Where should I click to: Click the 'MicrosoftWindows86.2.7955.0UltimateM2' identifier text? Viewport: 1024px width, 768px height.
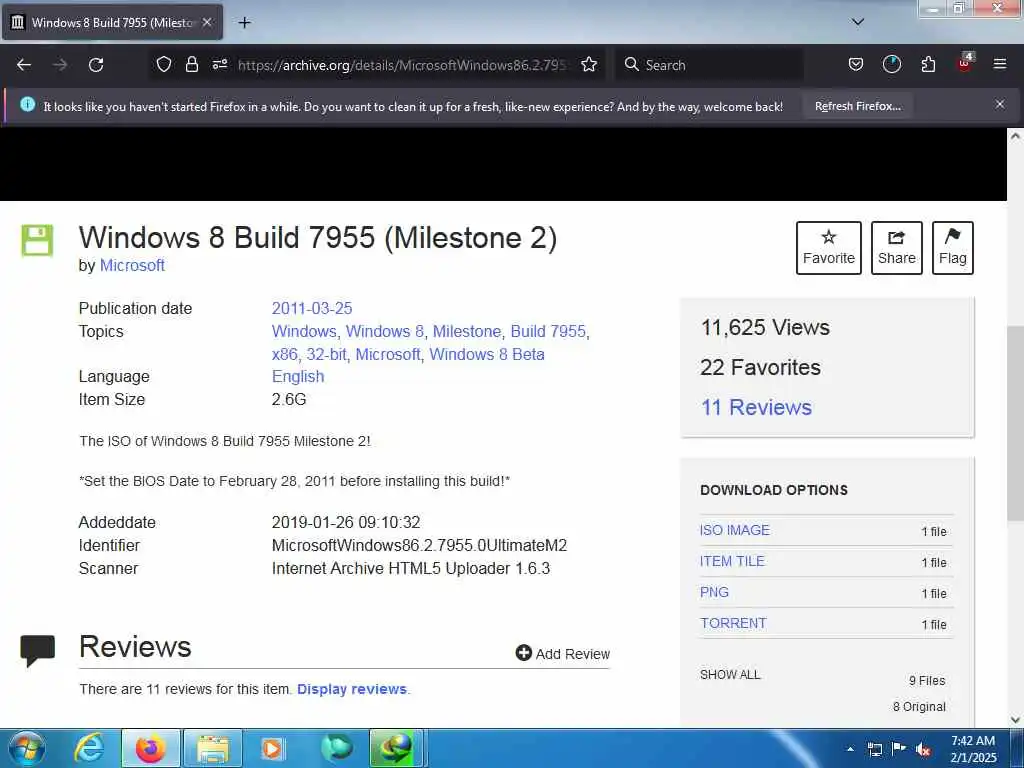pos(419,545)
